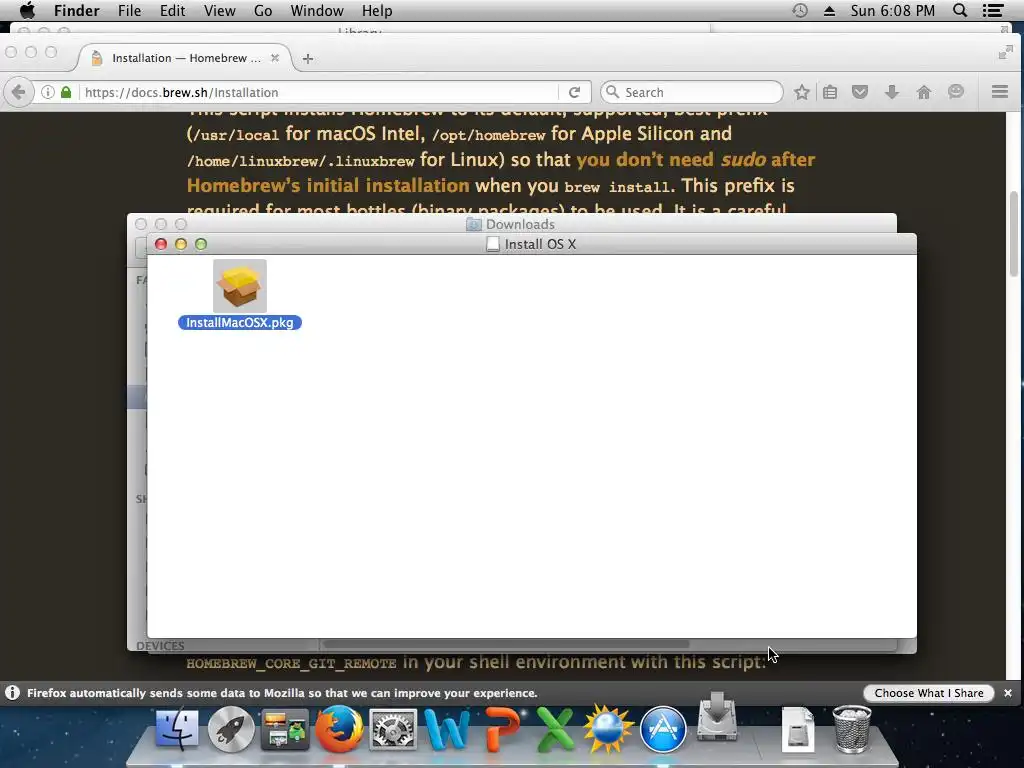Show site information for docs.brew.sh
This screenshot has width=1024, height=768.
pos(48,92)
